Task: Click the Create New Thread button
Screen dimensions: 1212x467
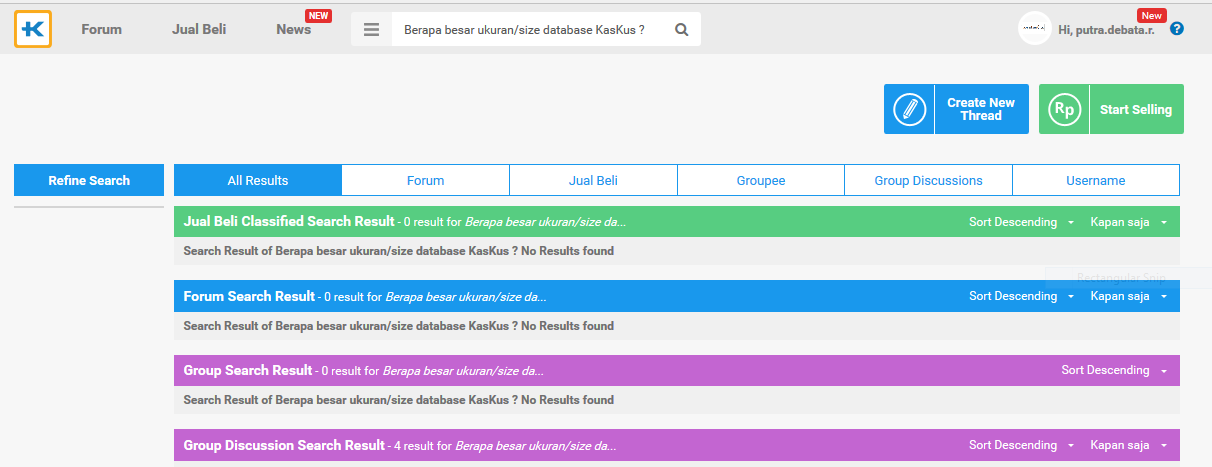Action: pyautogui.click(x=956, y=109)
